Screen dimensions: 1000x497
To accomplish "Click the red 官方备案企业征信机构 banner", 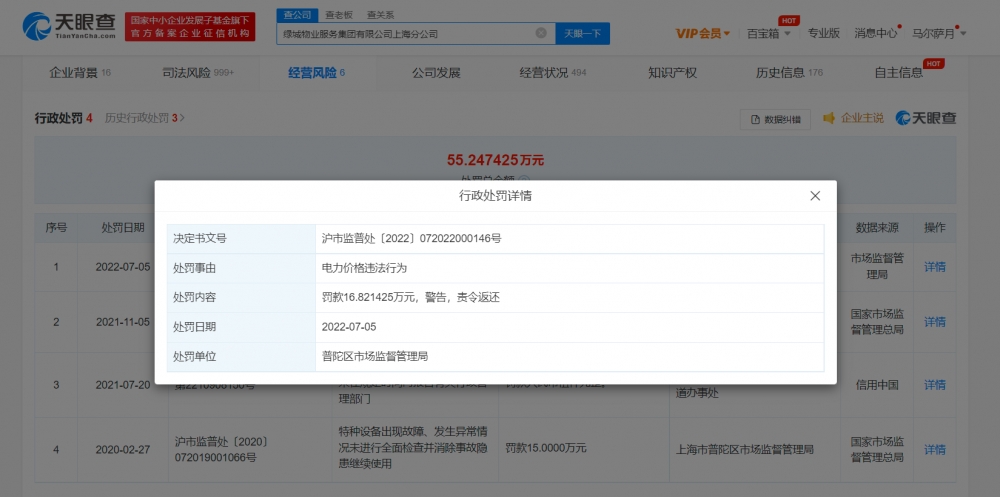I will (190, 27).
